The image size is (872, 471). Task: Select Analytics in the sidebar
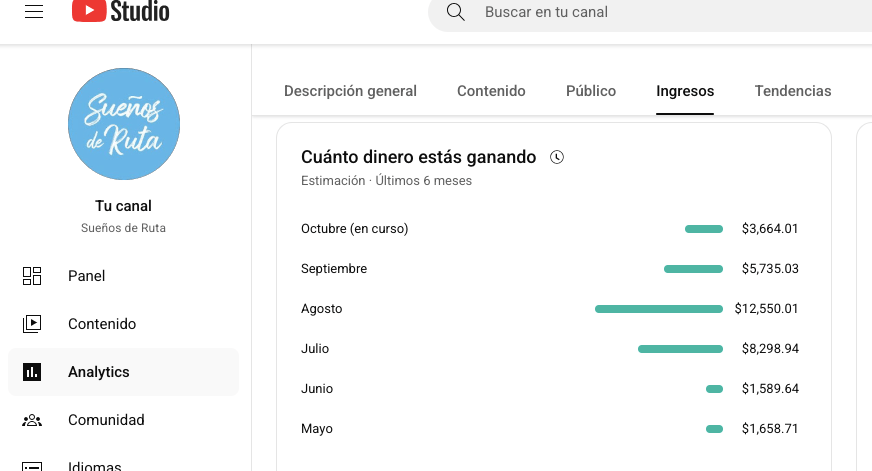123,371
